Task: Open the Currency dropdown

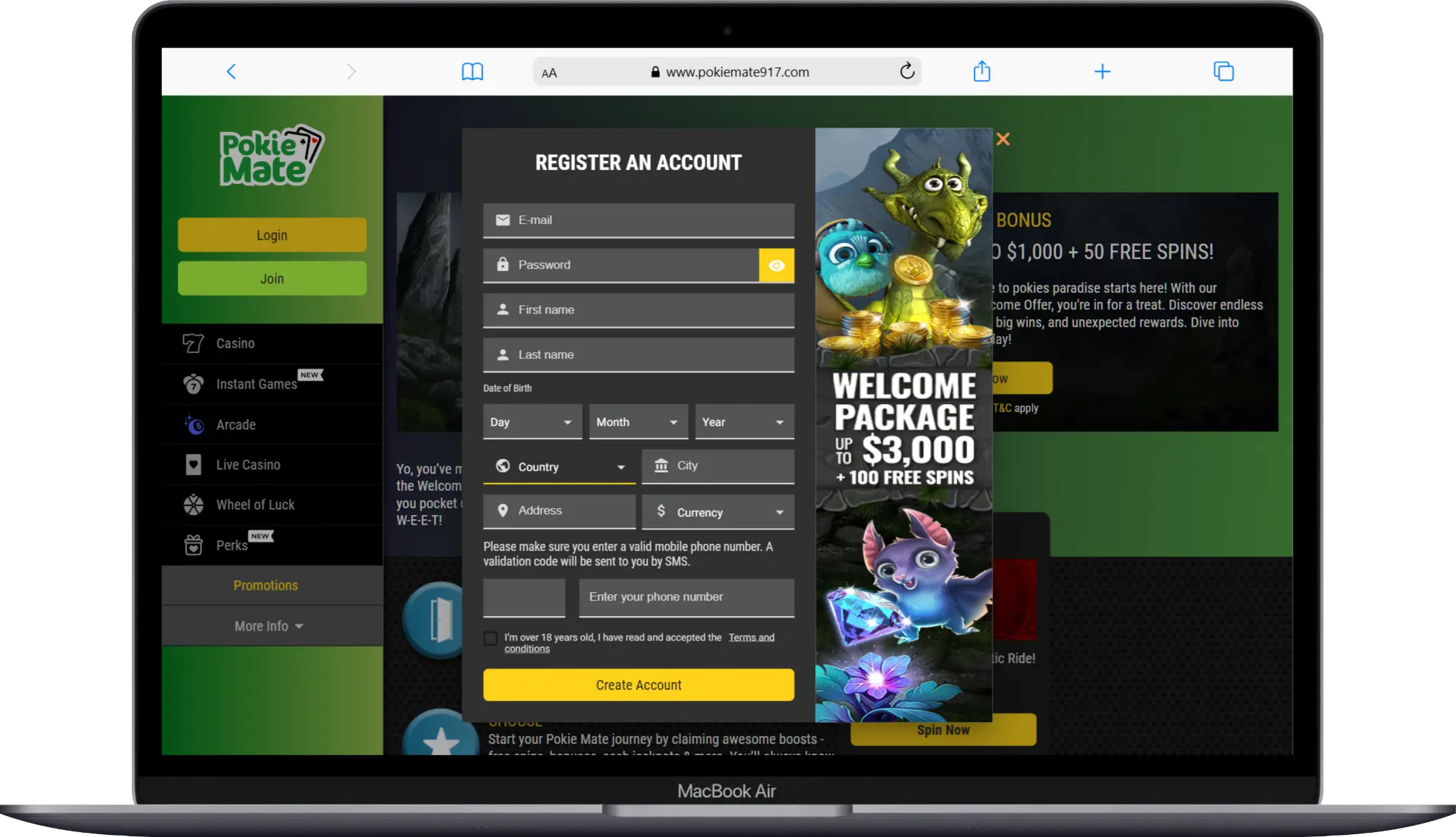Action: (717, 512)
